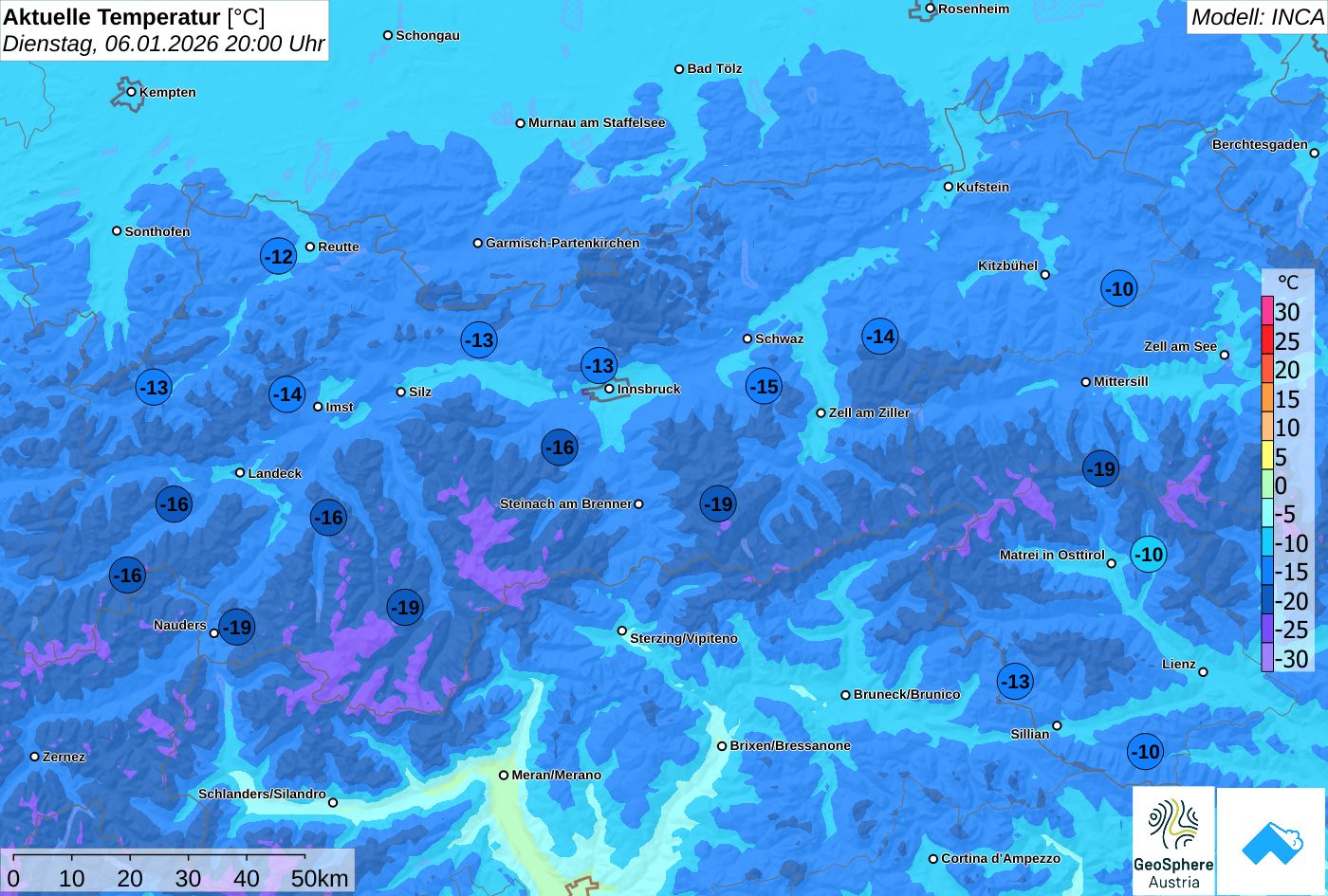Screen dimensions: 1328x896
Task: Click the "℃" unit header of the legend
Action: point(1288,283)
